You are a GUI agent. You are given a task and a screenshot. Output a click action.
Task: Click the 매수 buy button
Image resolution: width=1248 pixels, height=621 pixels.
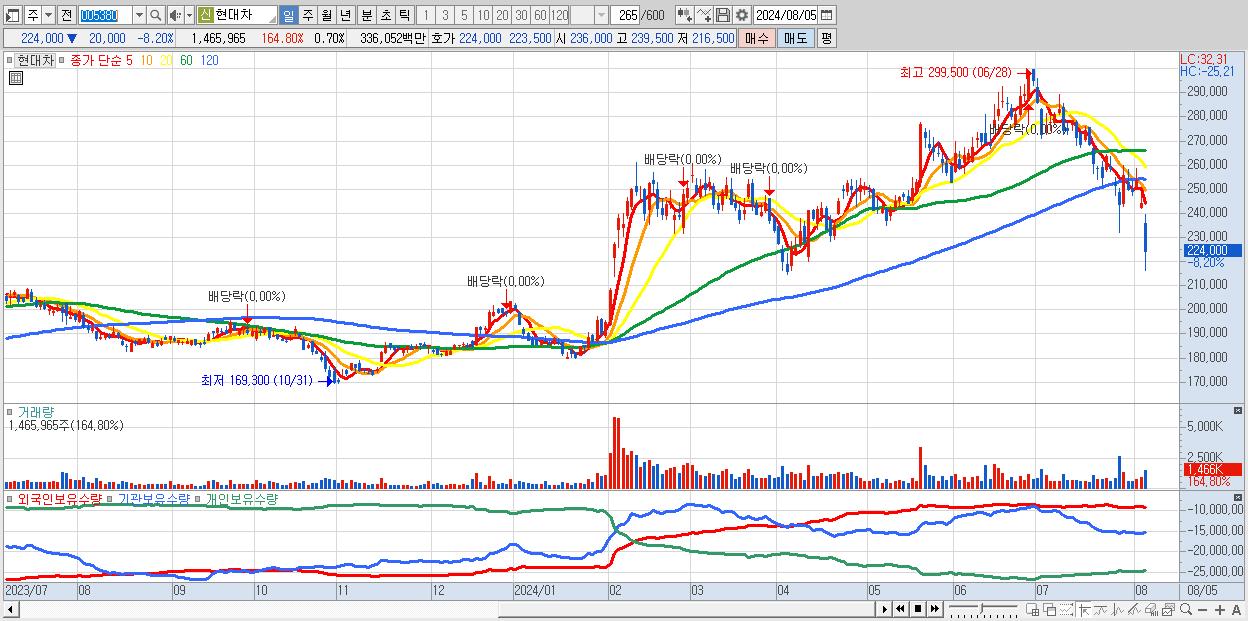(x=757, y=38)
